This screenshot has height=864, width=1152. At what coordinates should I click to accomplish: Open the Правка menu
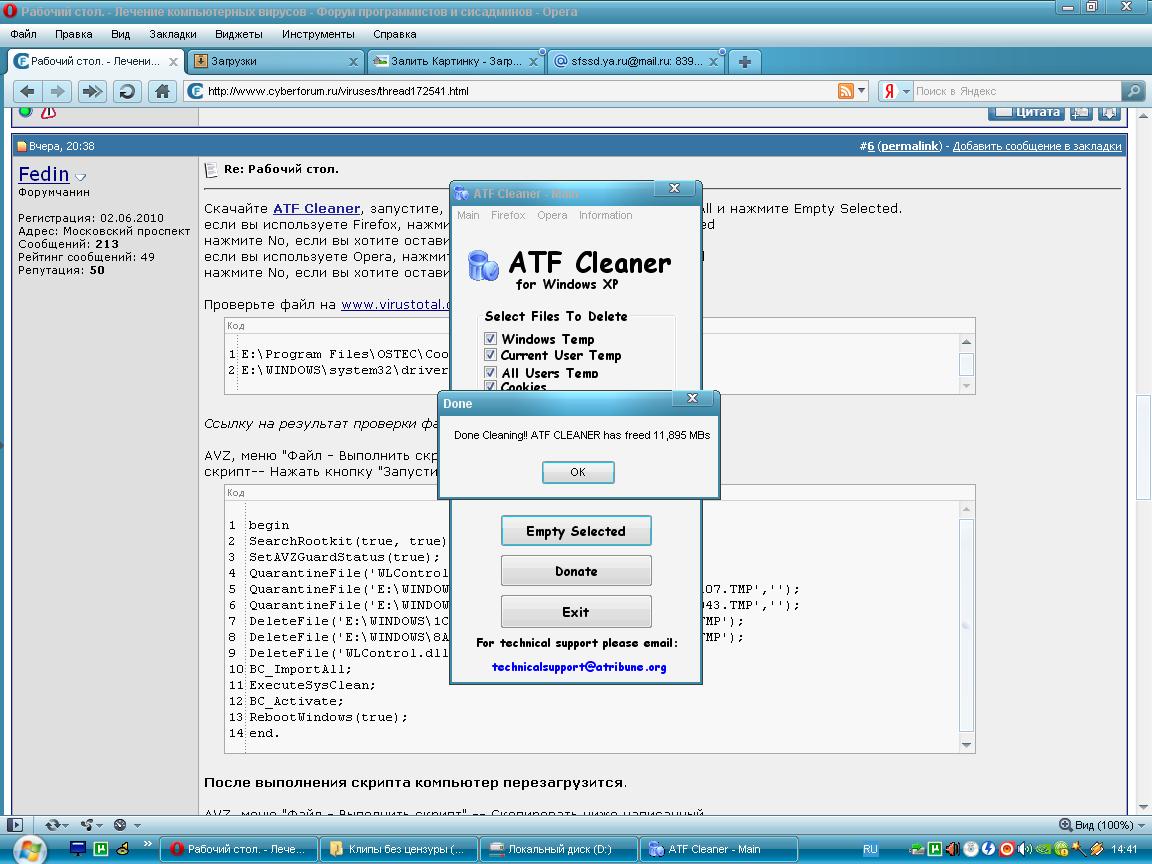73,34
